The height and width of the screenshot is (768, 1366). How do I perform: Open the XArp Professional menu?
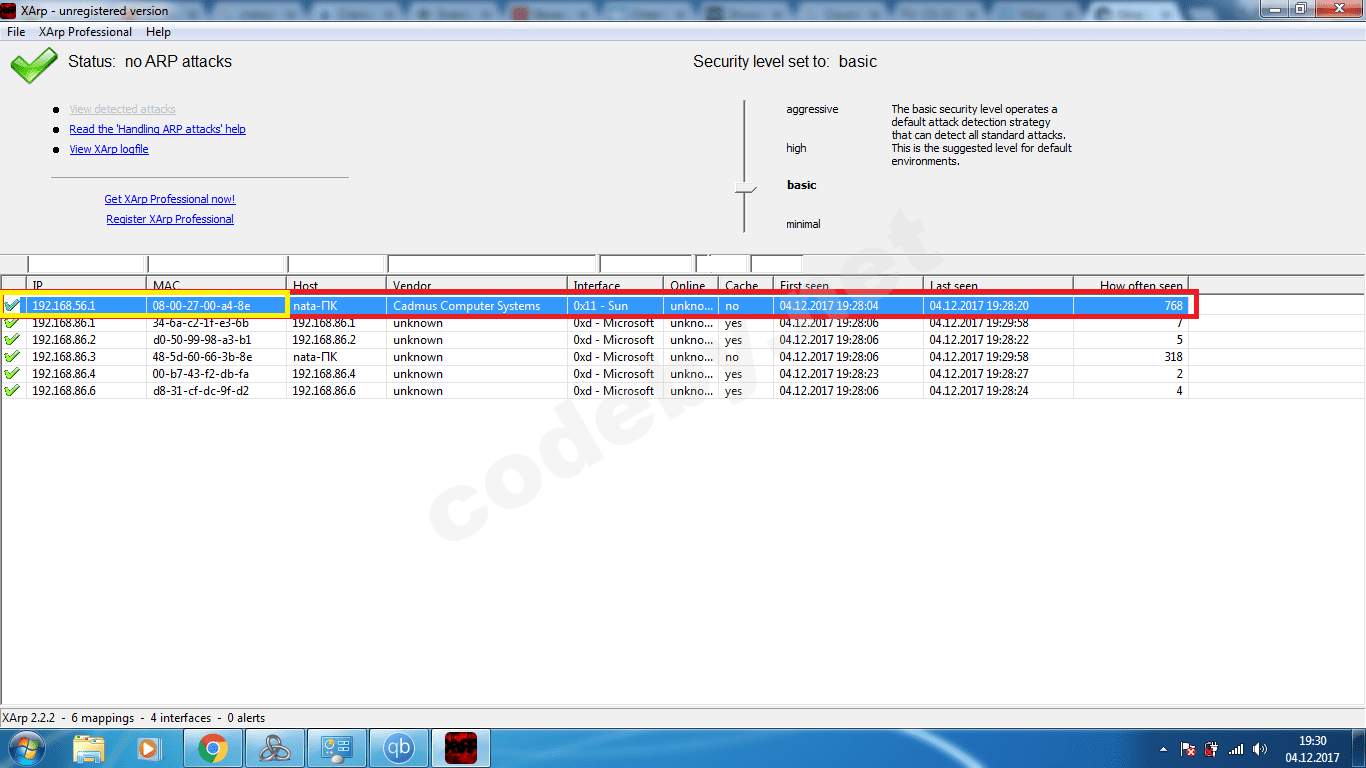click(x=85, y=32)
